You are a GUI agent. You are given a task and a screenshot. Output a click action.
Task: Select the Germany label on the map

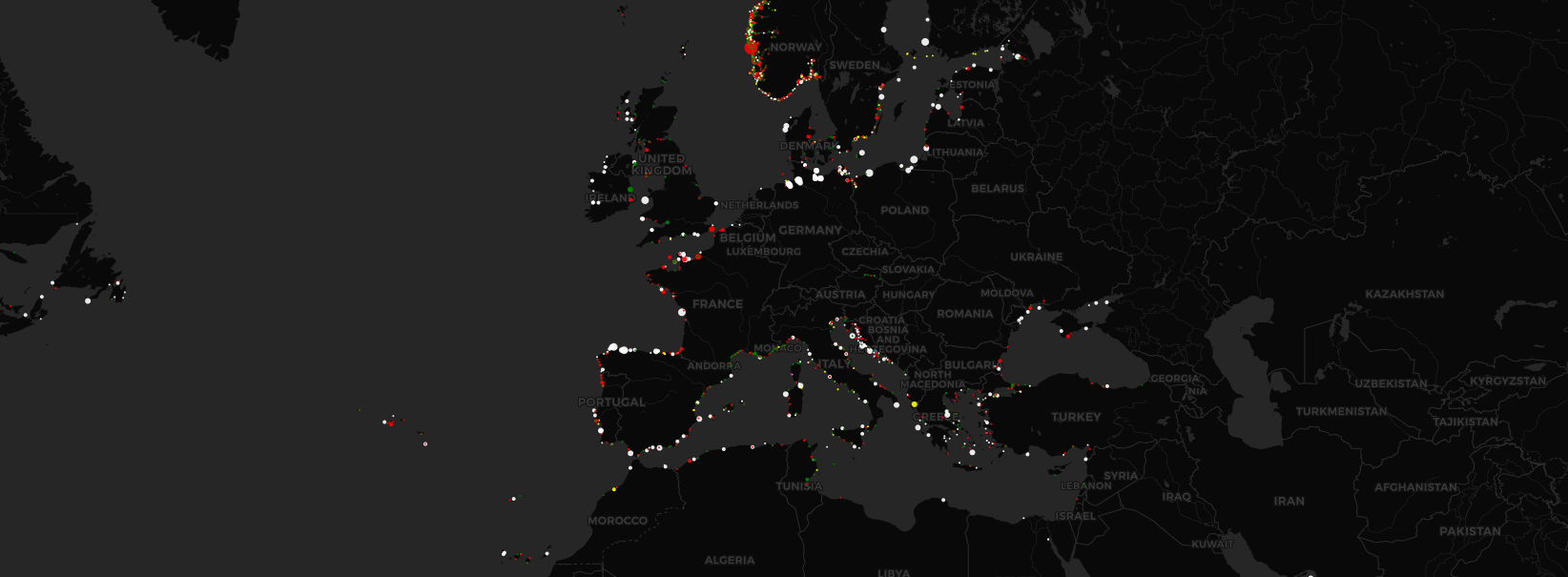point(810,230)
